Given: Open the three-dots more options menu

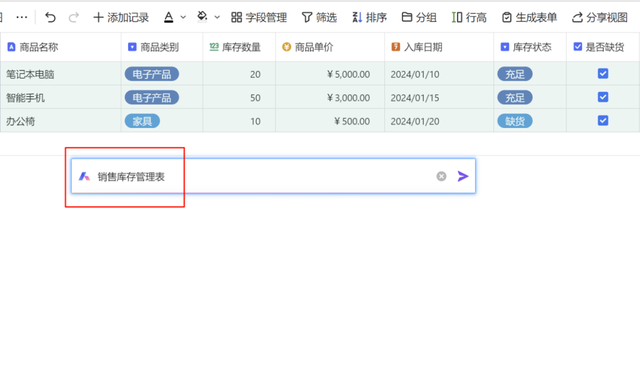Looking at the screenshot, I should 22,18.
